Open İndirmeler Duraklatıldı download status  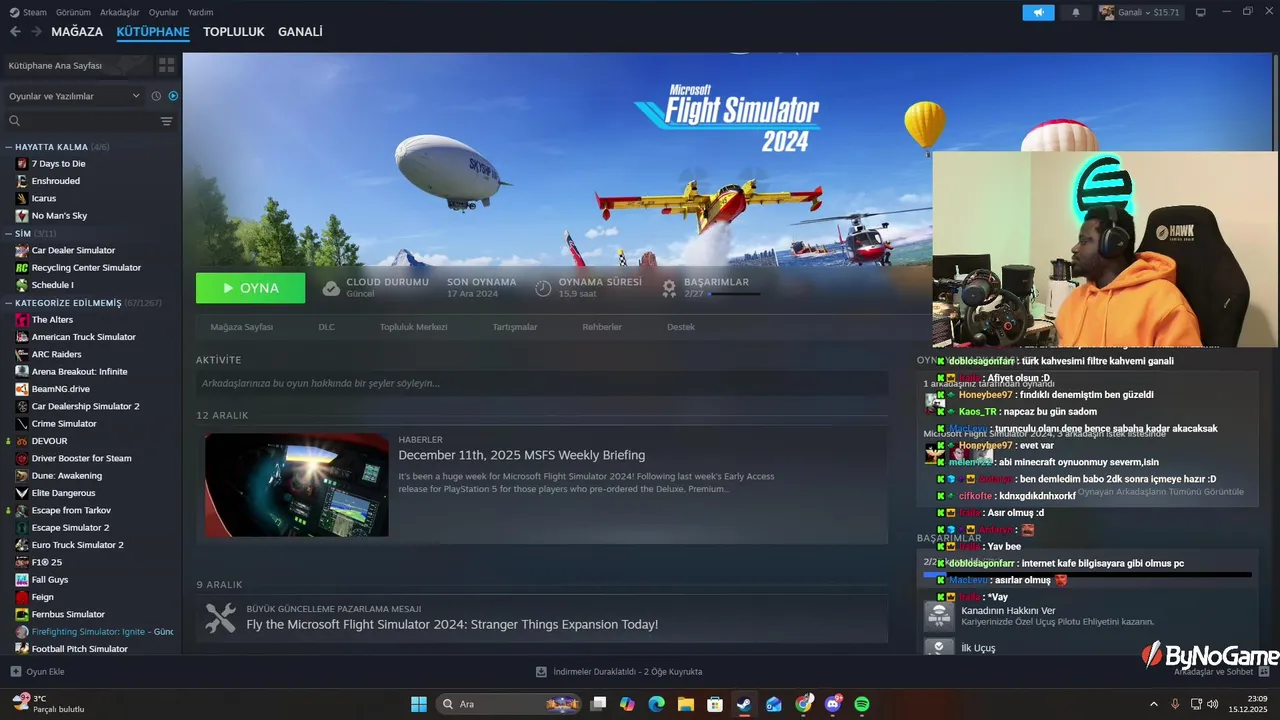click(x=620, y=671)
